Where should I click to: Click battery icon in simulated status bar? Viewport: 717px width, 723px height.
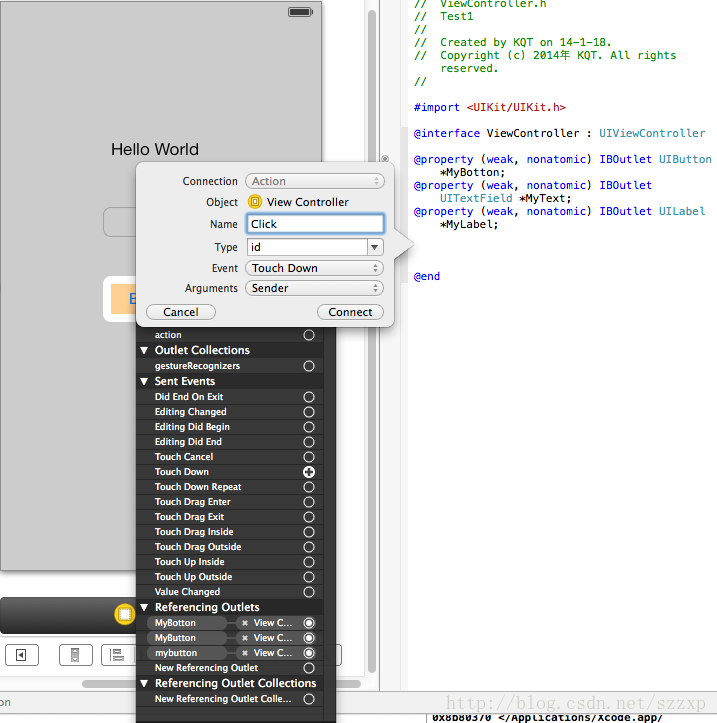(x=301, y=12)
